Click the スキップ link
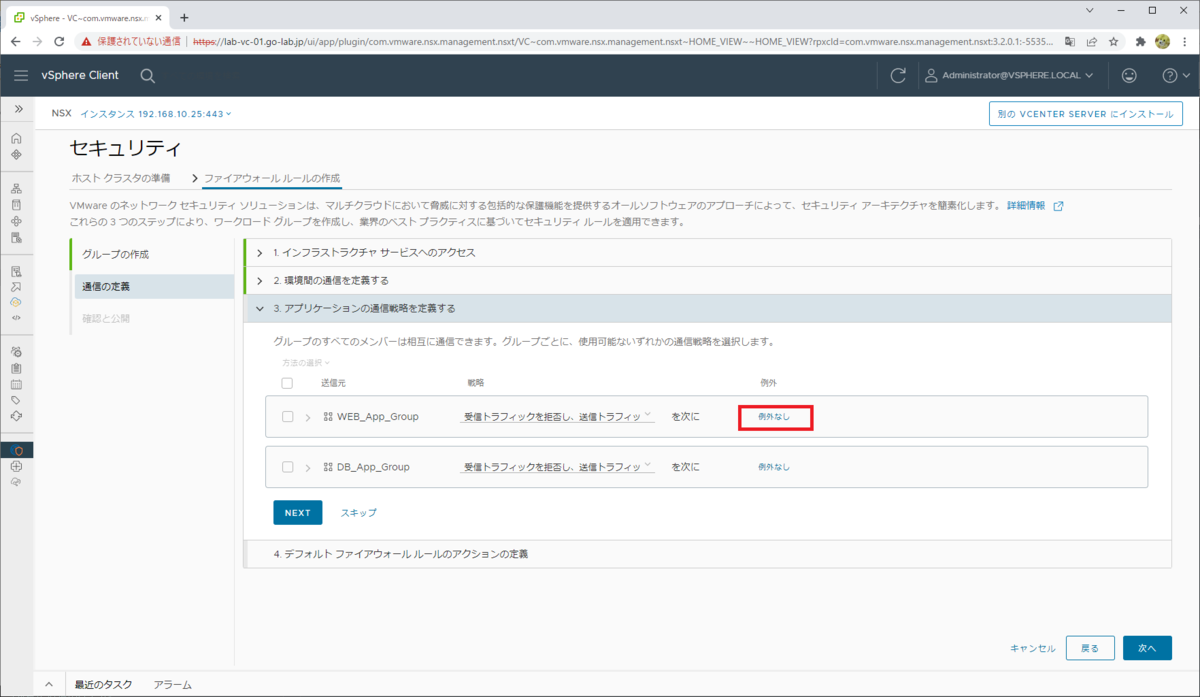Screen dimensions: 1200x697 coord(358,512)
